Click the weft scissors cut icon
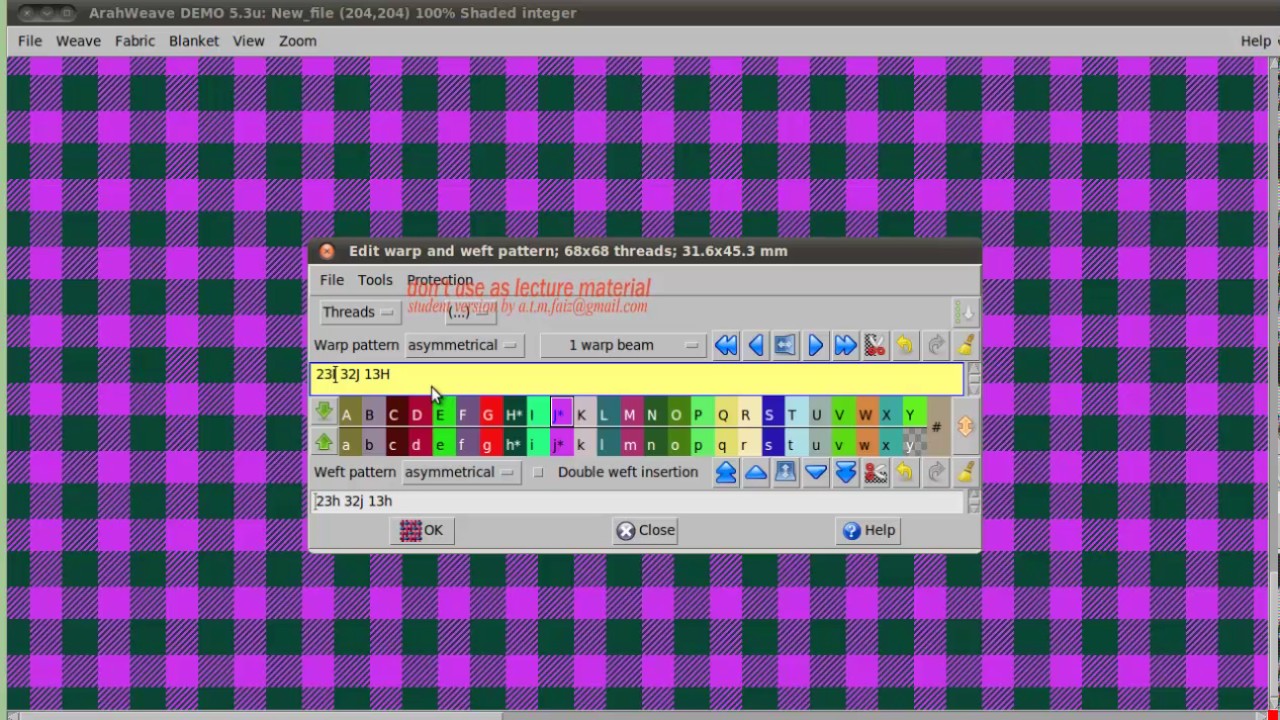The width and height of the screenshot is (1280, 720). [875, 472]
